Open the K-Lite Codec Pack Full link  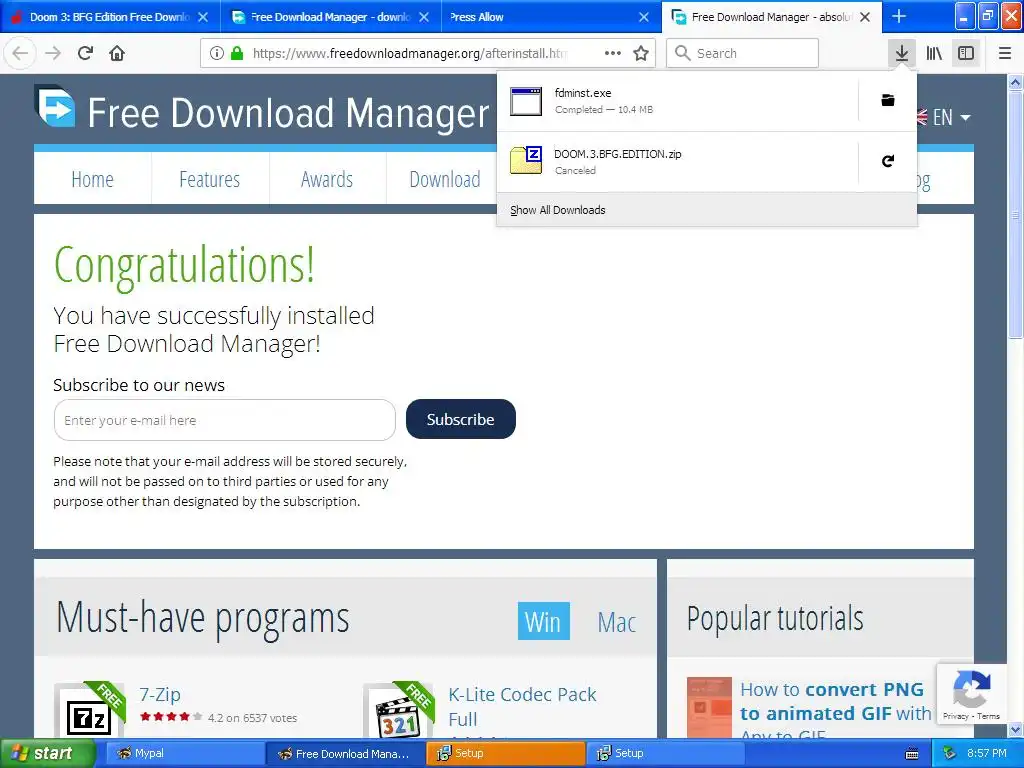pos(522,707)
